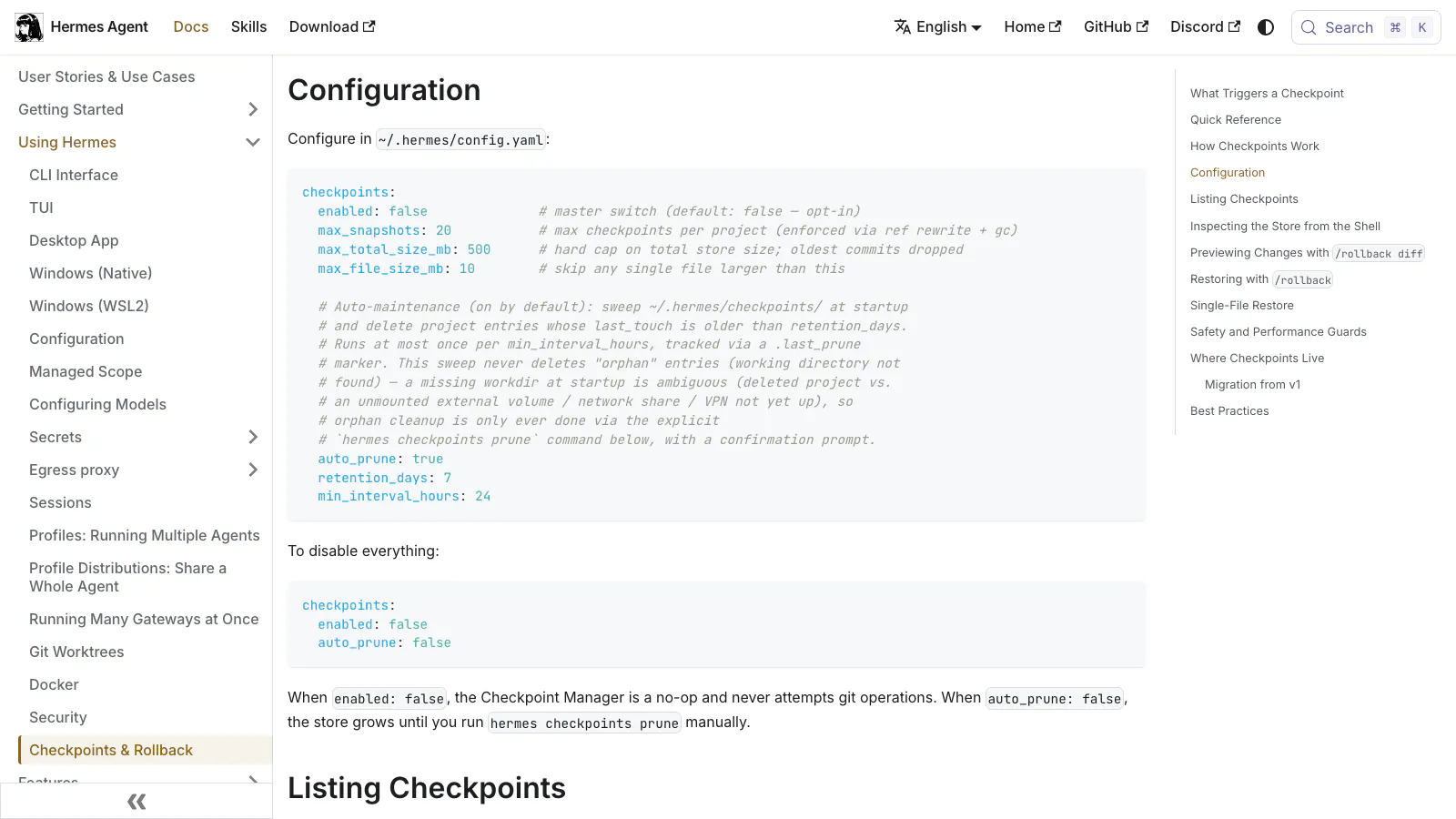Jump to Safety and Performance Guards
Viewport: 1456px width, 819px height.
point(1279,331)
